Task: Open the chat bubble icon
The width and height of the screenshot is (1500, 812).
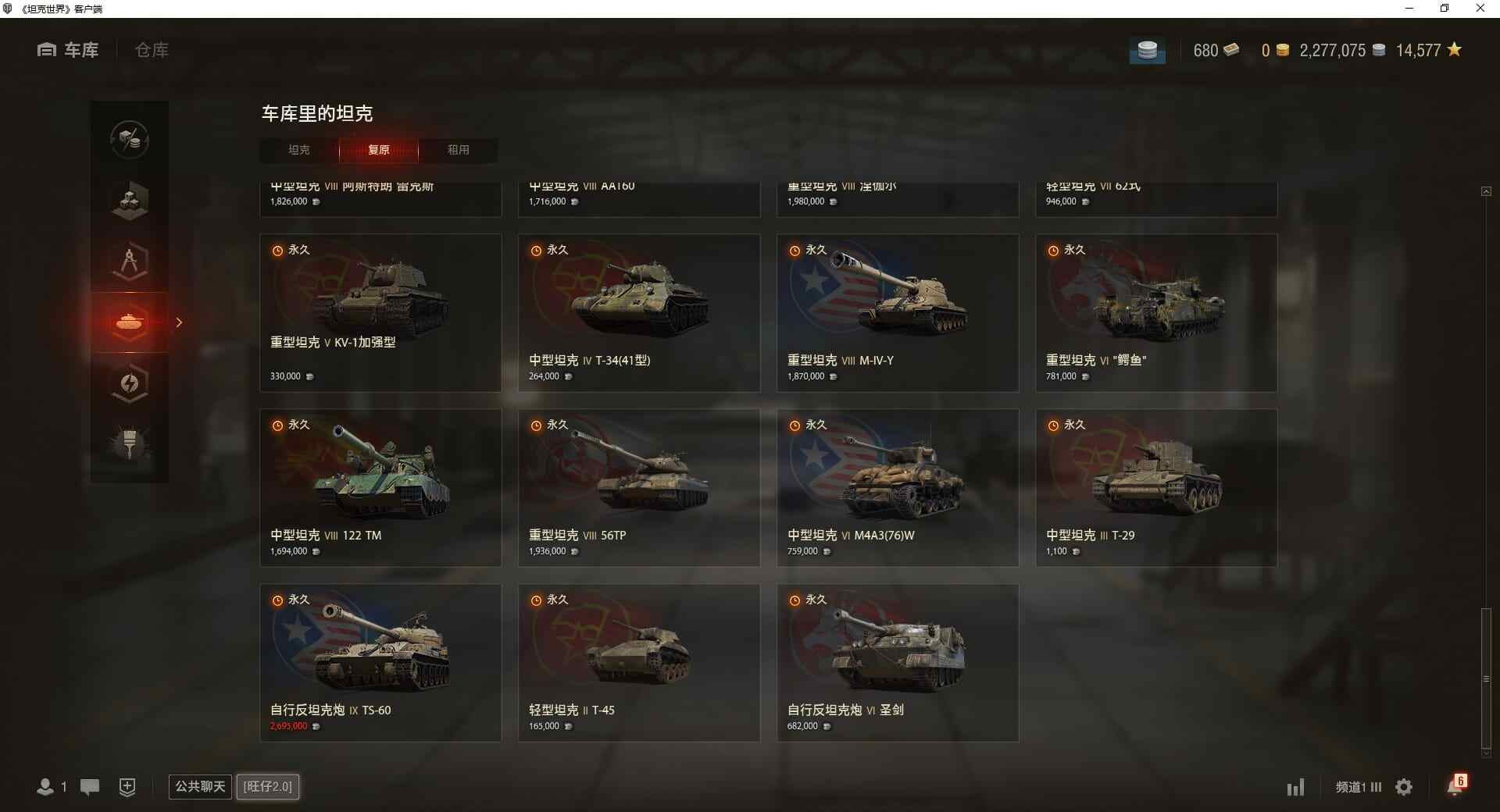Action: [90, 787]
